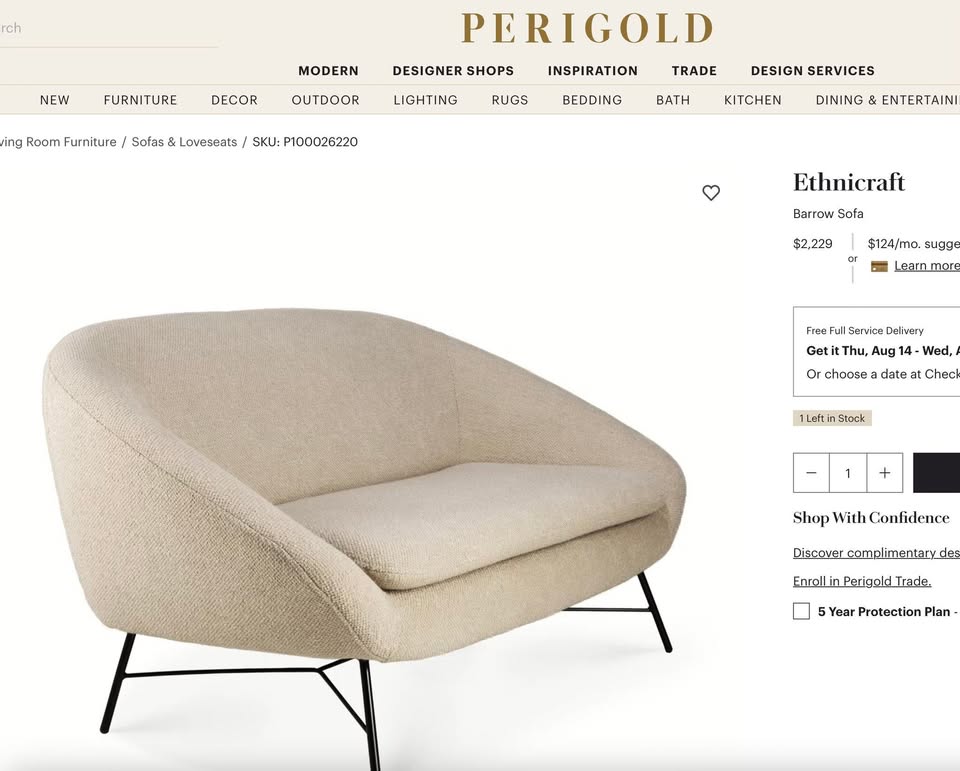Click the dark add to cart button
The height and width of the screenshot is (771, 960).
(936, 473)
